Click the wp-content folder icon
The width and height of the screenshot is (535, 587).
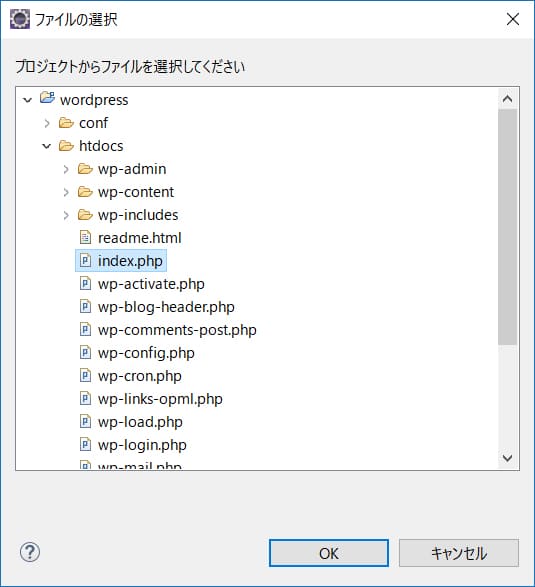point(85,192)
